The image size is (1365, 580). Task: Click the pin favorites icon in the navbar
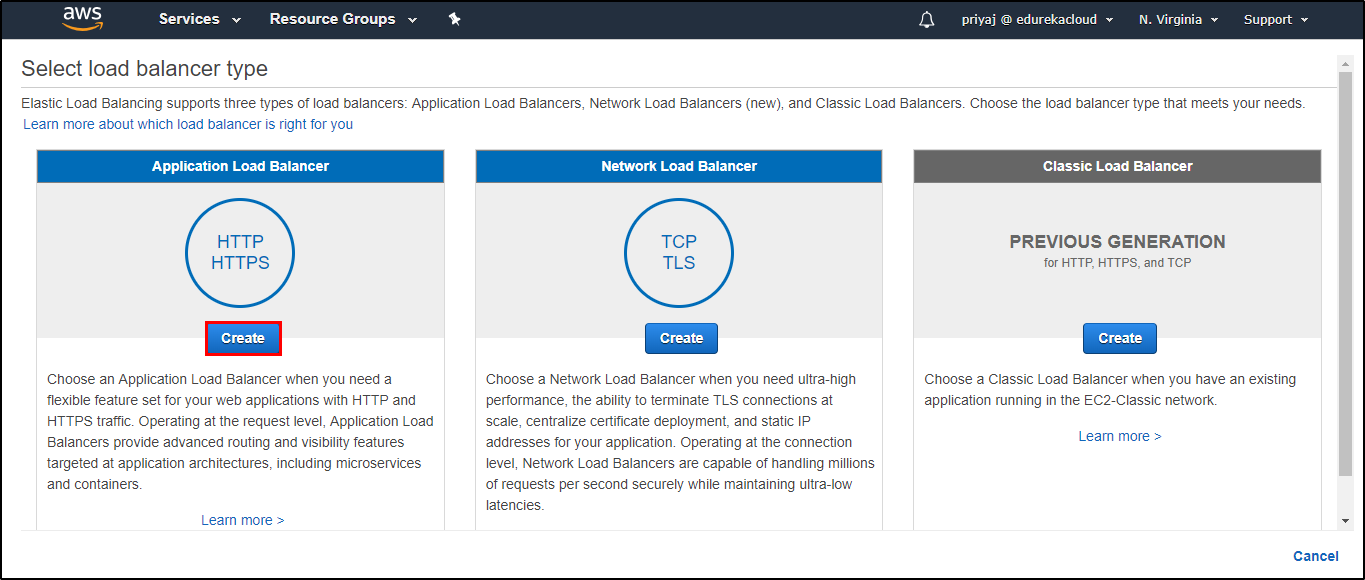coord(454,18)
